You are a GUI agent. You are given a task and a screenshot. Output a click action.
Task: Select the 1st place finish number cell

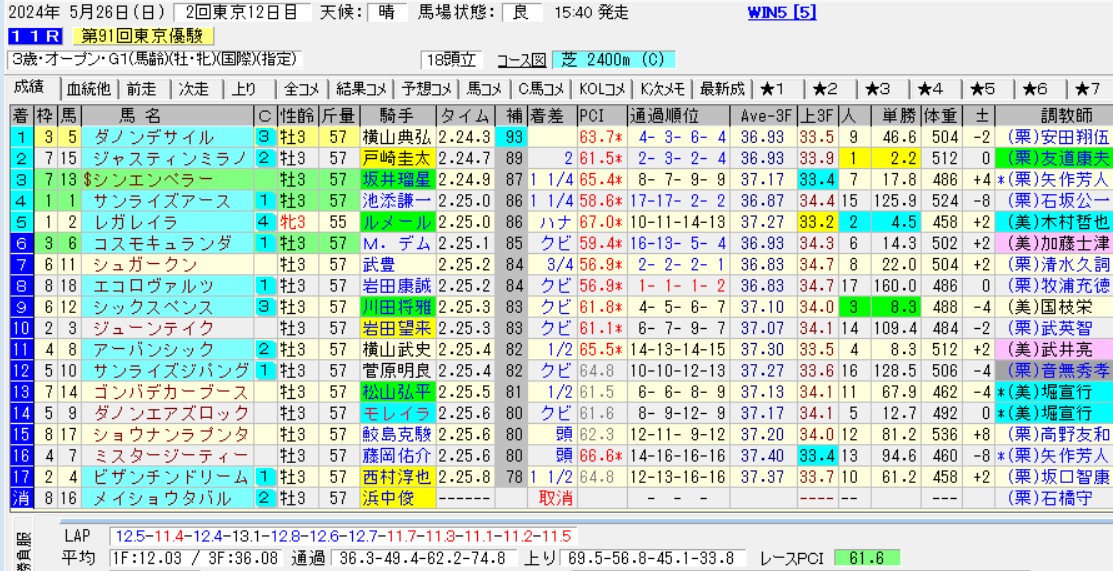(20, 136)
